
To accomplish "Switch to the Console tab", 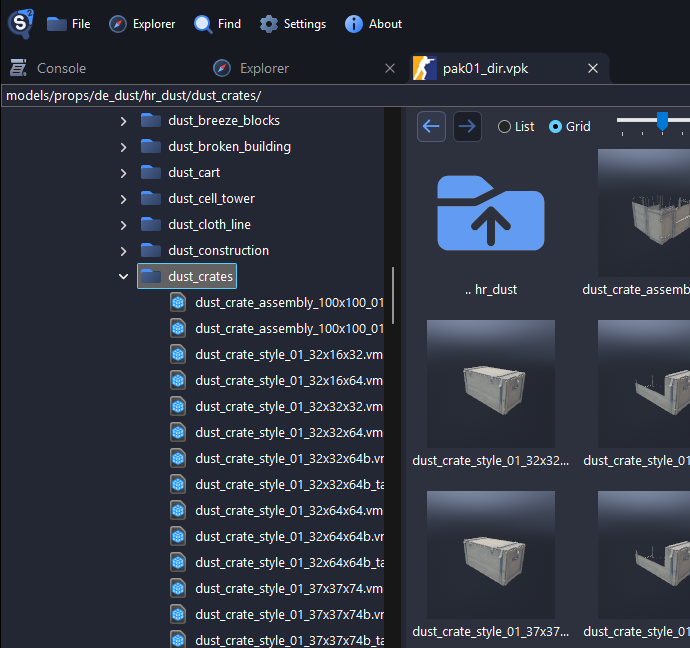I will (48, 68).
